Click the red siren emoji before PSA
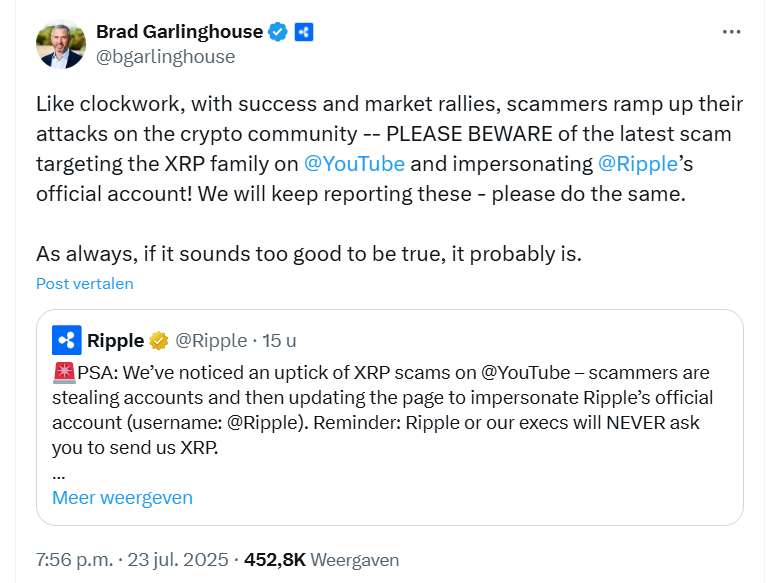771x583 pixels. 62,373
